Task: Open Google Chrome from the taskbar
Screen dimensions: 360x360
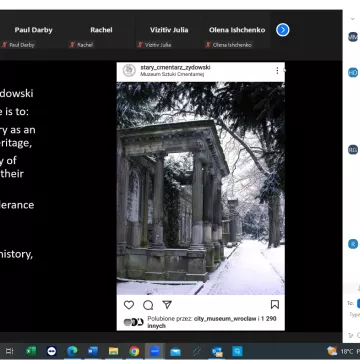Action: coord(134,351)
